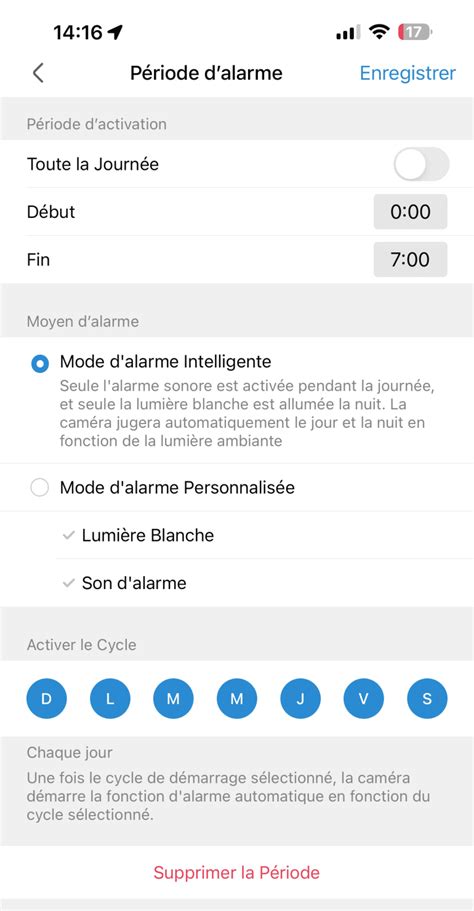Tap Enregistrer to save the period
This screenshot has width=474, height=911.
point(408,73)
